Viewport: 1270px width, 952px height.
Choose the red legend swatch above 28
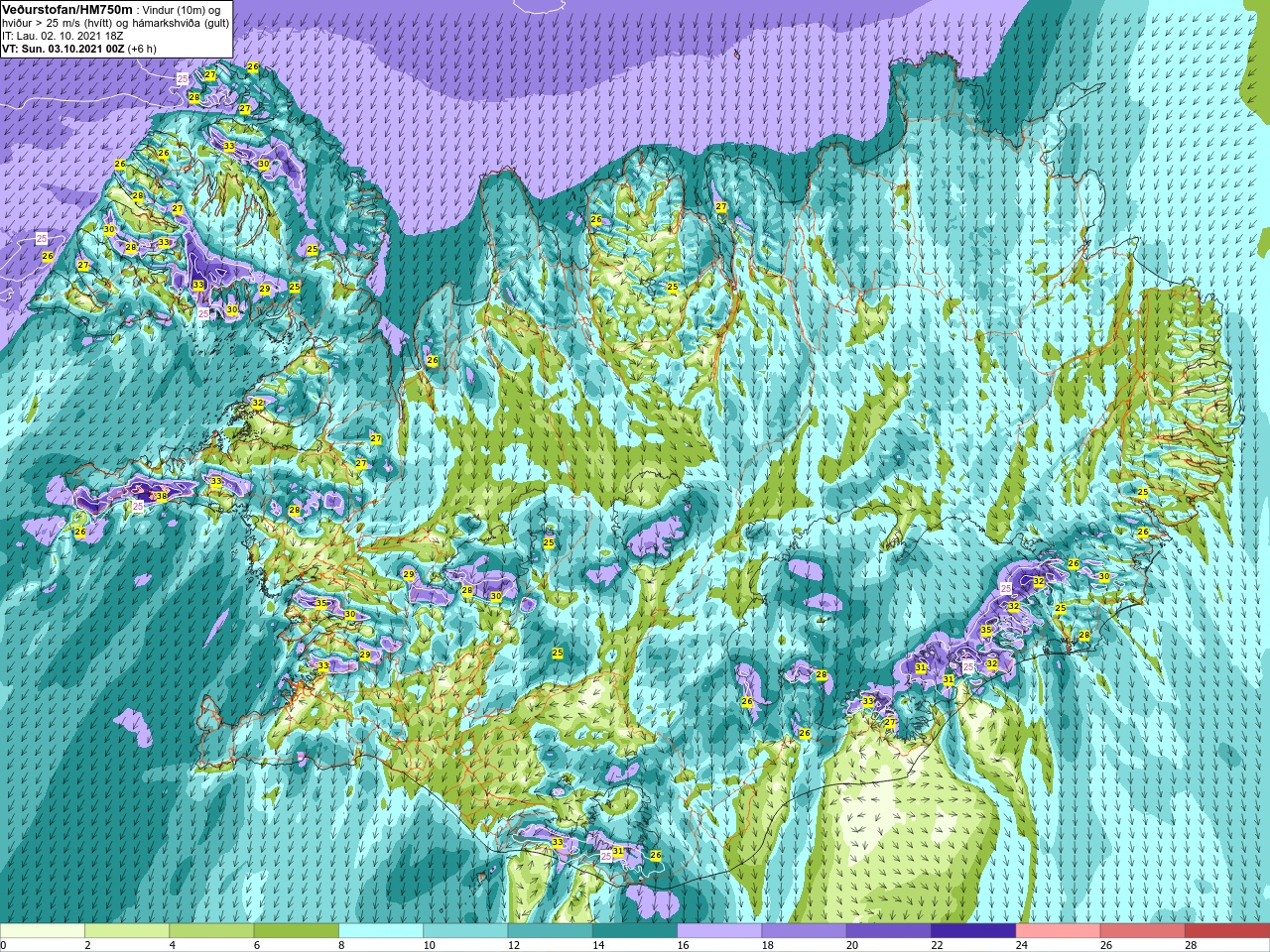tap(1227, 931)
